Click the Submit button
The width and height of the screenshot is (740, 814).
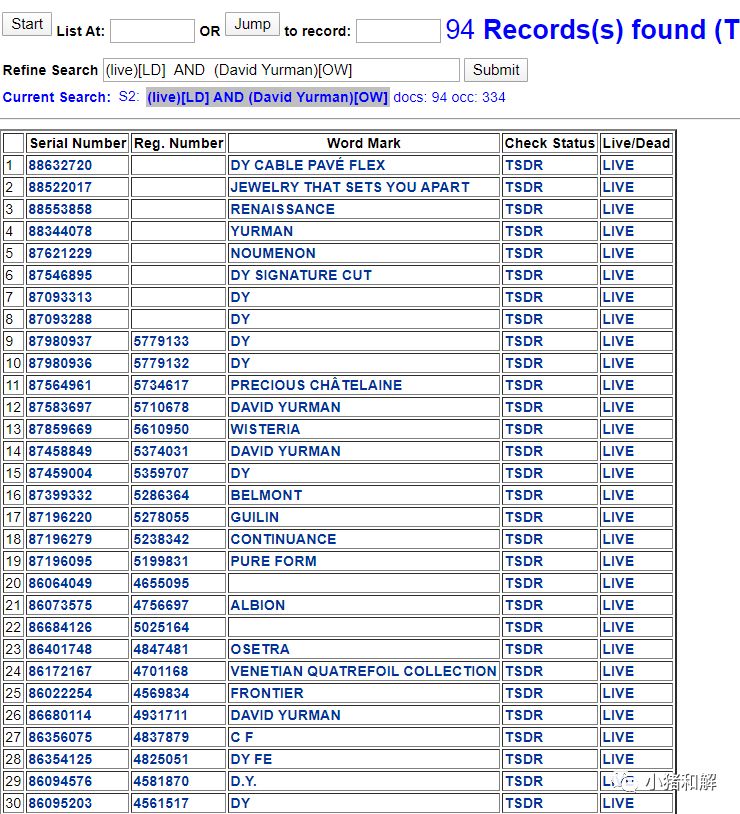[496, 70]
